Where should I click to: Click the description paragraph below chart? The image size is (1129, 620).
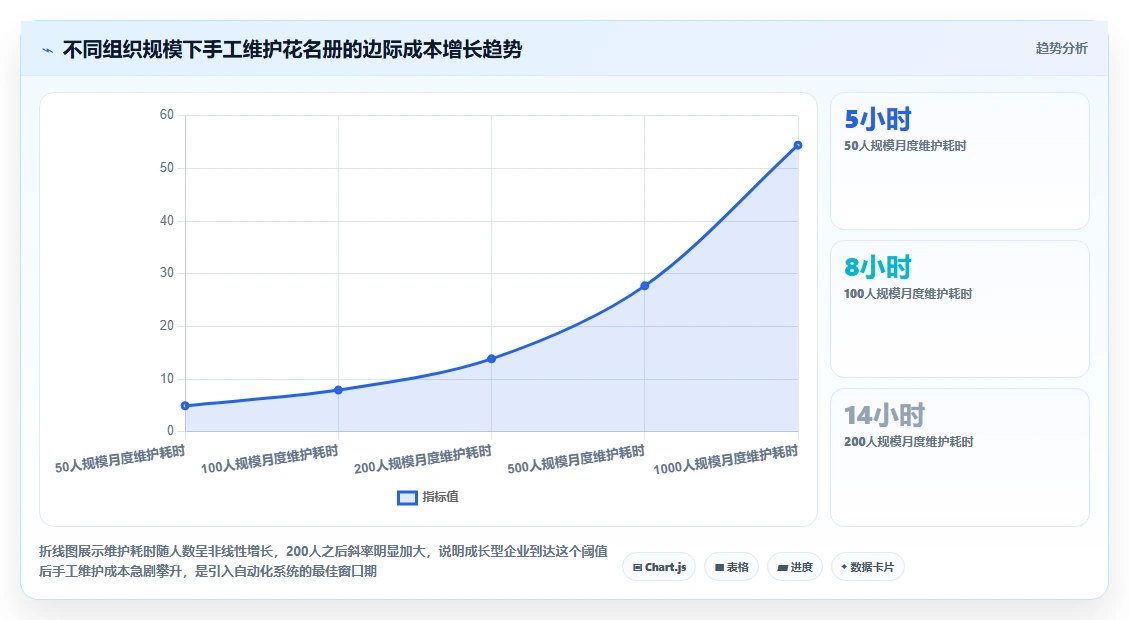(x=323, y=561)
